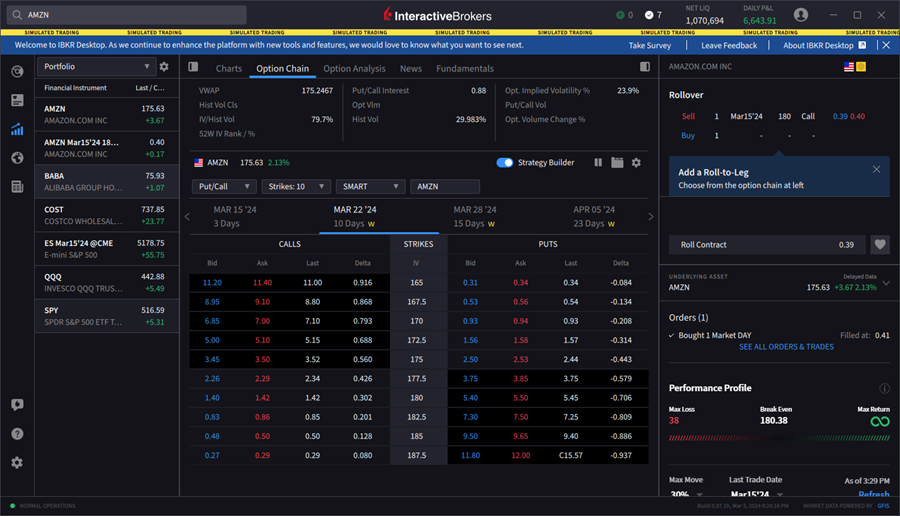This screenshot has height=516, width=900.
Task: Click the option chain column view icon
Action: pos(598,162)
